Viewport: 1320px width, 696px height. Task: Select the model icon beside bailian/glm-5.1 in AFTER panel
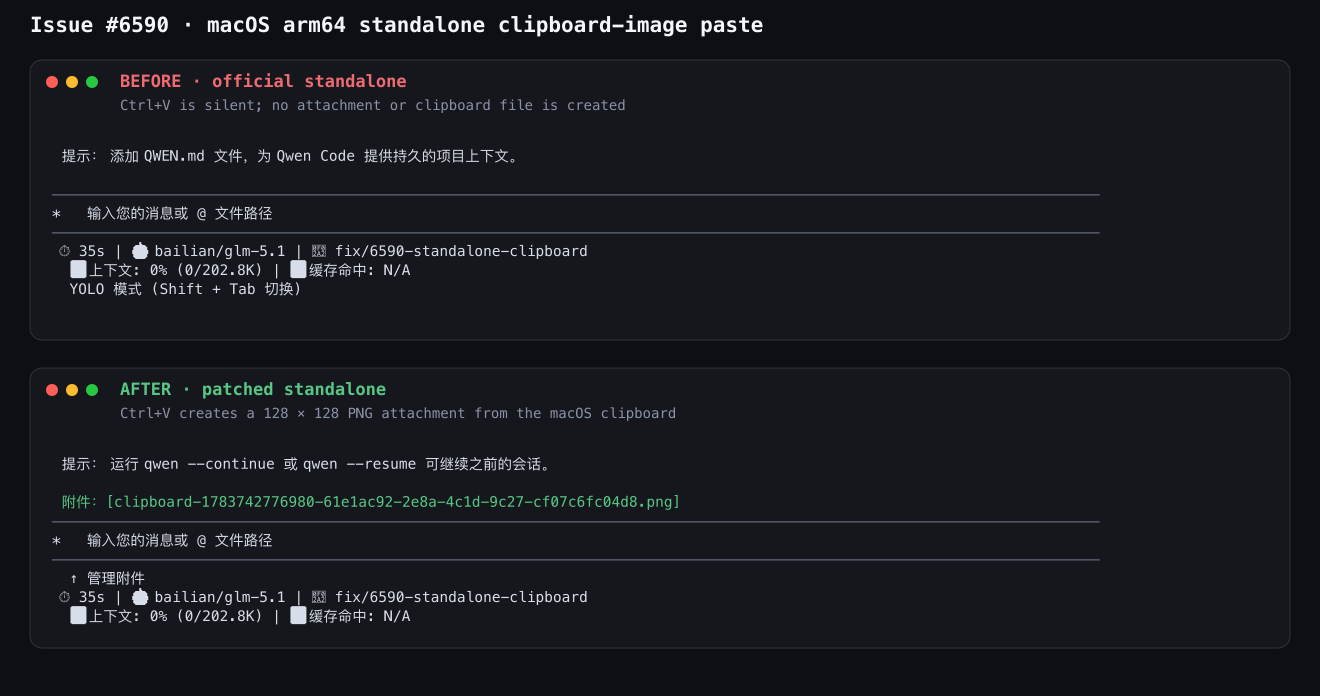[x=140, y=597]
